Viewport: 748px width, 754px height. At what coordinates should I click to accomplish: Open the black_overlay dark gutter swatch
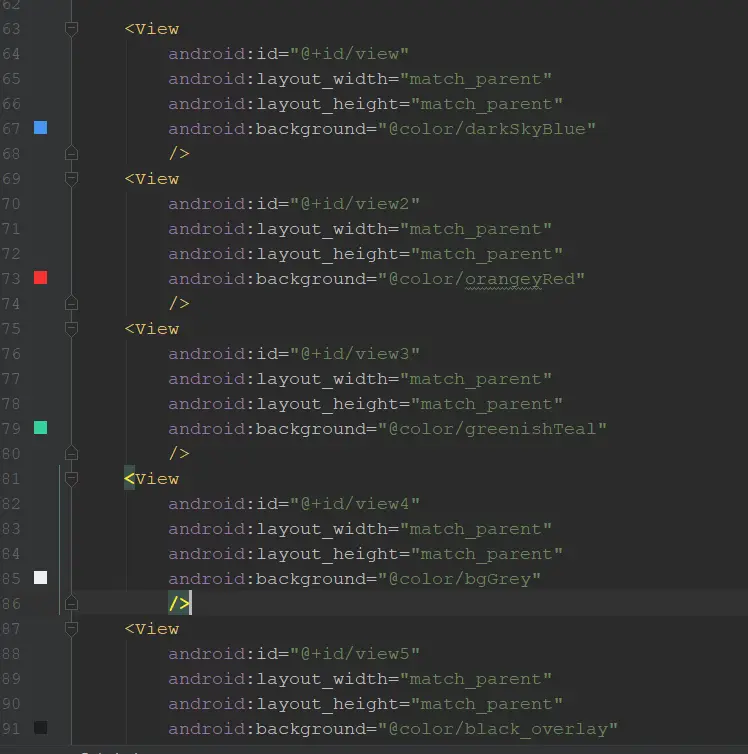point(40,728)
